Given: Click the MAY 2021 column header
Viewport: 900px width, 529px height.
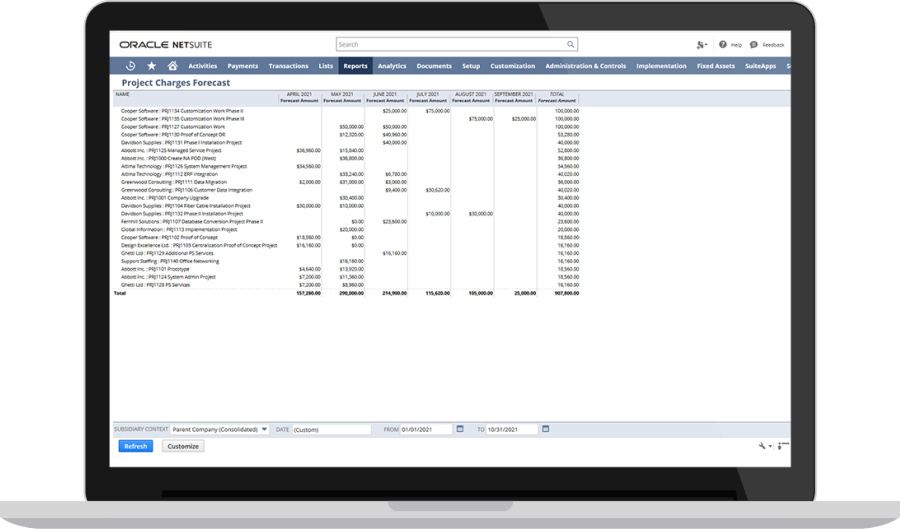Looking at the screenshot, I should click(x=342, y=94).
